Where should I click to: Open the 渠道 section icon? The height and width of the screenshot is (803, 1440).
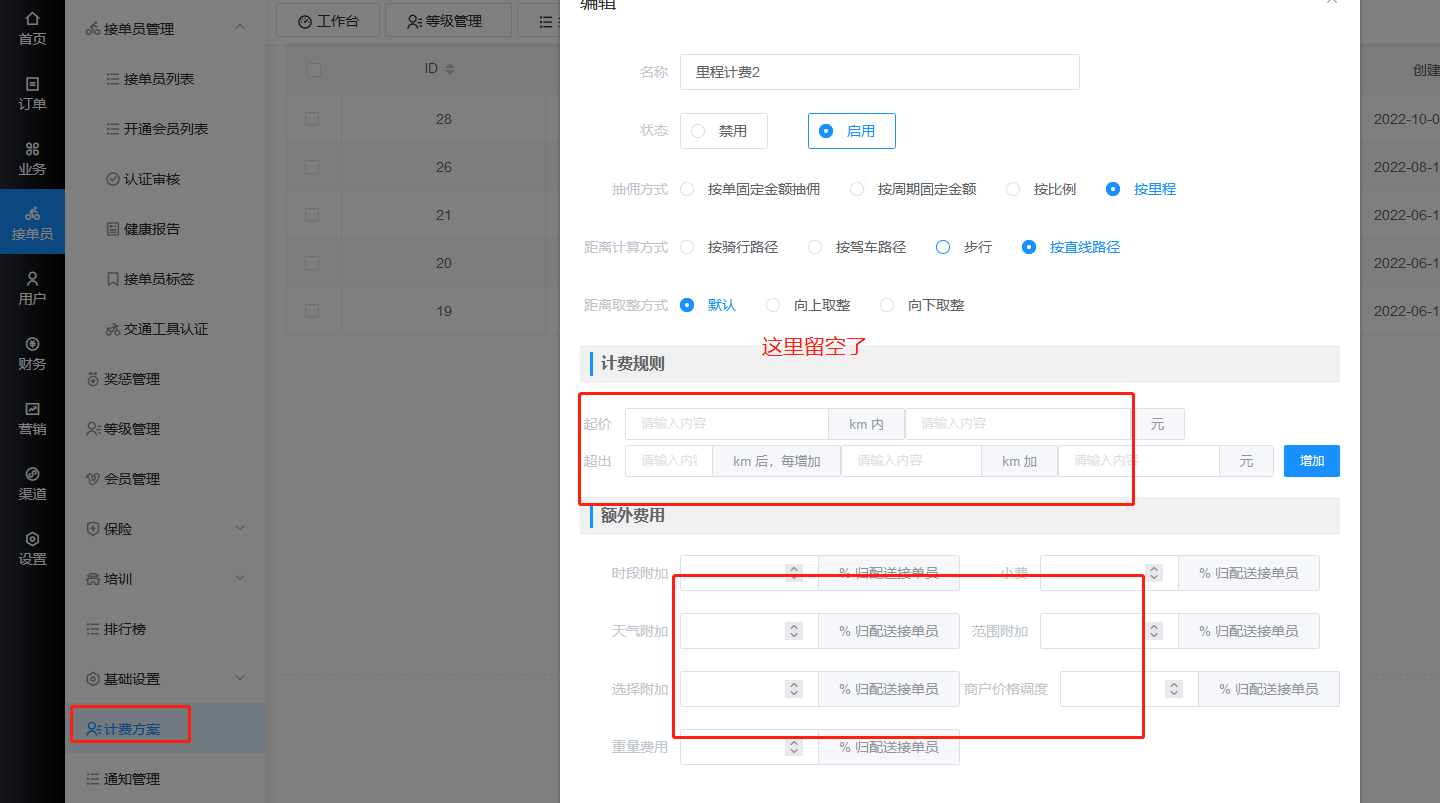click(x=32, y=474)
